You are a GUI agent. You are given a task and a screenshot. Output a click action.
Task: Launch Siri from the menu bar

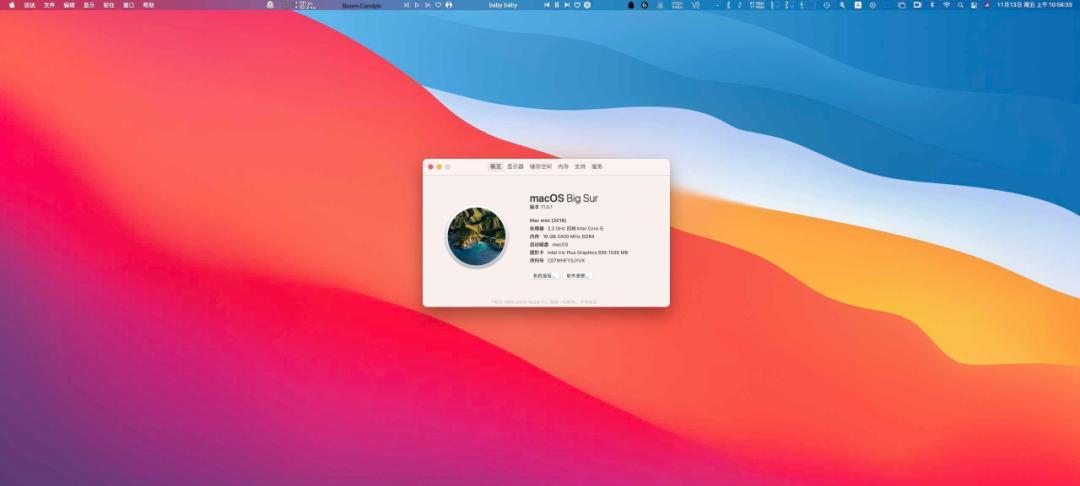coord(987,5)
